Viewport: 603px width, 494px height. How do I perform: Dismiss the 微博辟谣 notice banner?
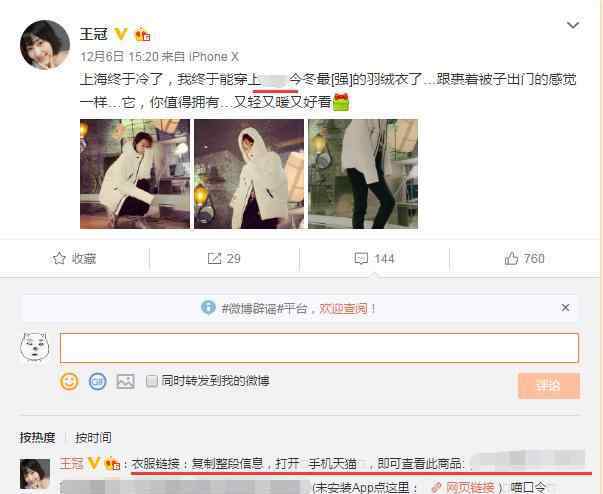click(565, 308)
